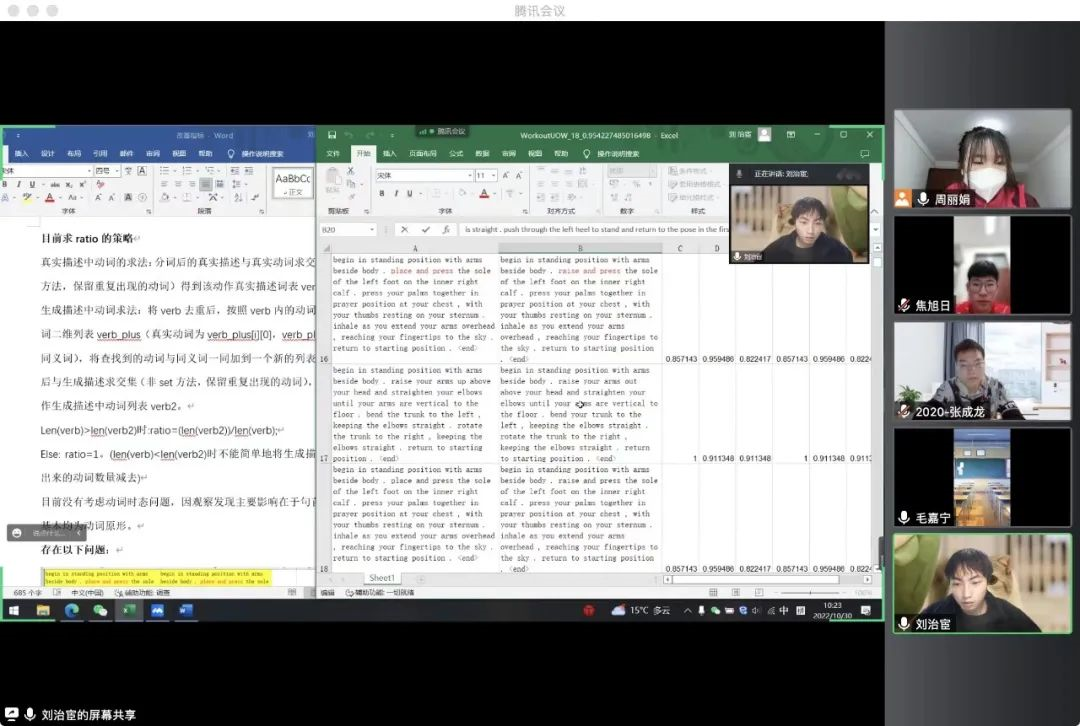
Task: Expand the Excel font size dropdown
Action: [492, 175]
